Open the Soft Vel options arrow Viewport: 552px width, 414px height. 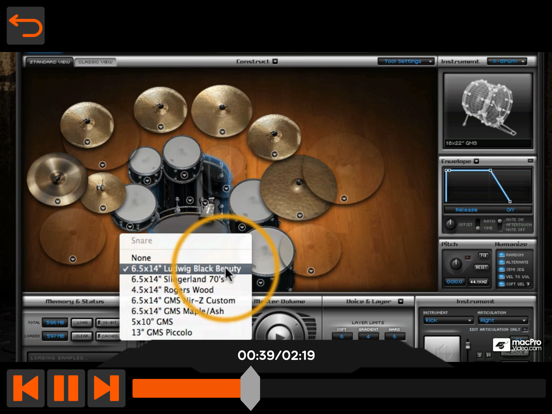click(x=528, y=284)
